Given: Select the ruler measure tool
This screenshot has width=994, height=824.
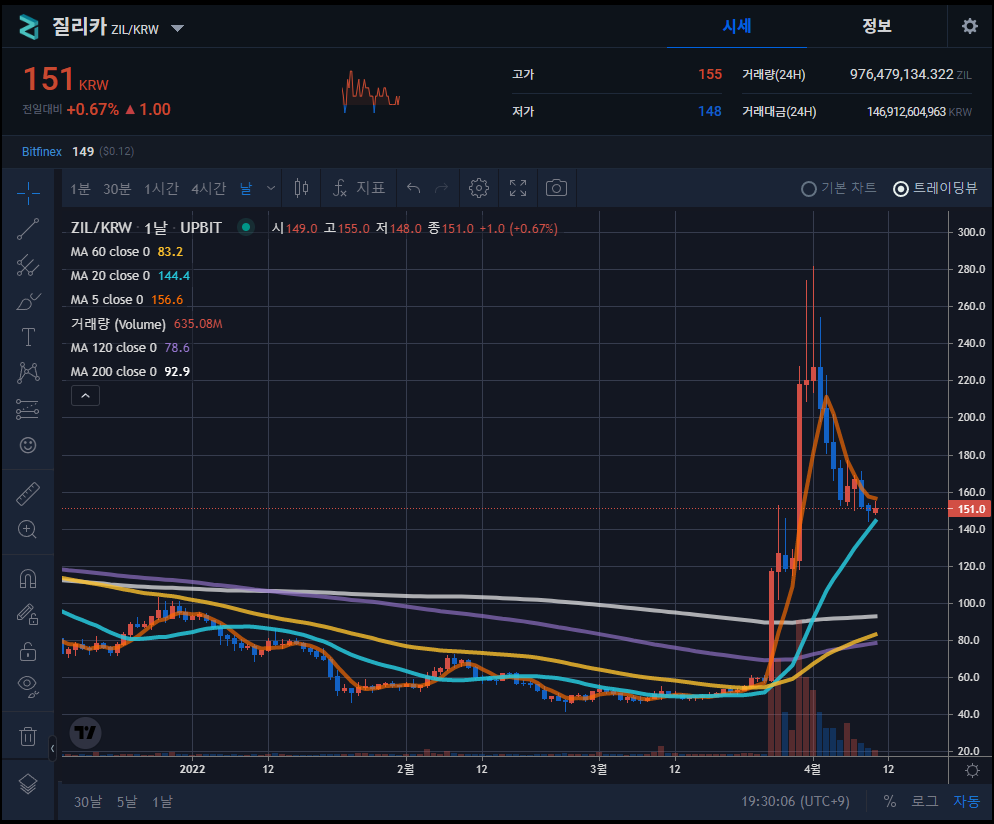Looking at the screenshot, I should pyautogui.click(x=28, y=494).
